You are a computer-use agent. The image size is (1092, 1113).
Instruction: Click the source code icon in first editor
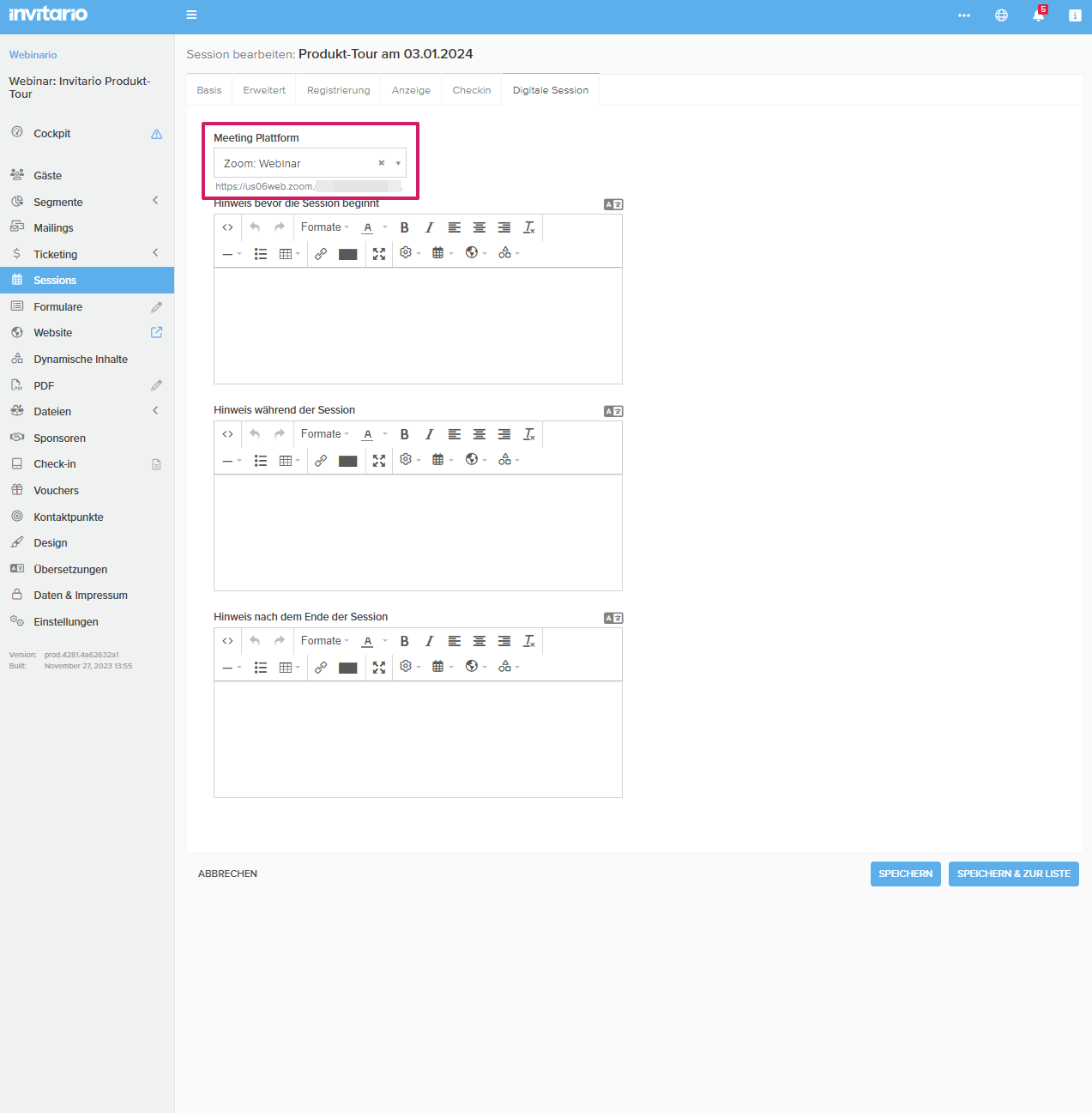pyautogui.click(x=227, y=227)
